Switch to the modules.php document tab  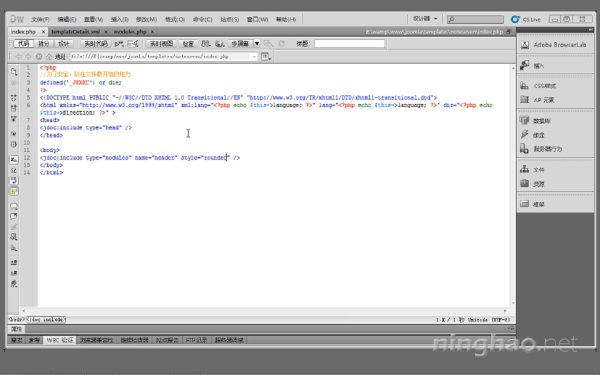click(130, 31)
